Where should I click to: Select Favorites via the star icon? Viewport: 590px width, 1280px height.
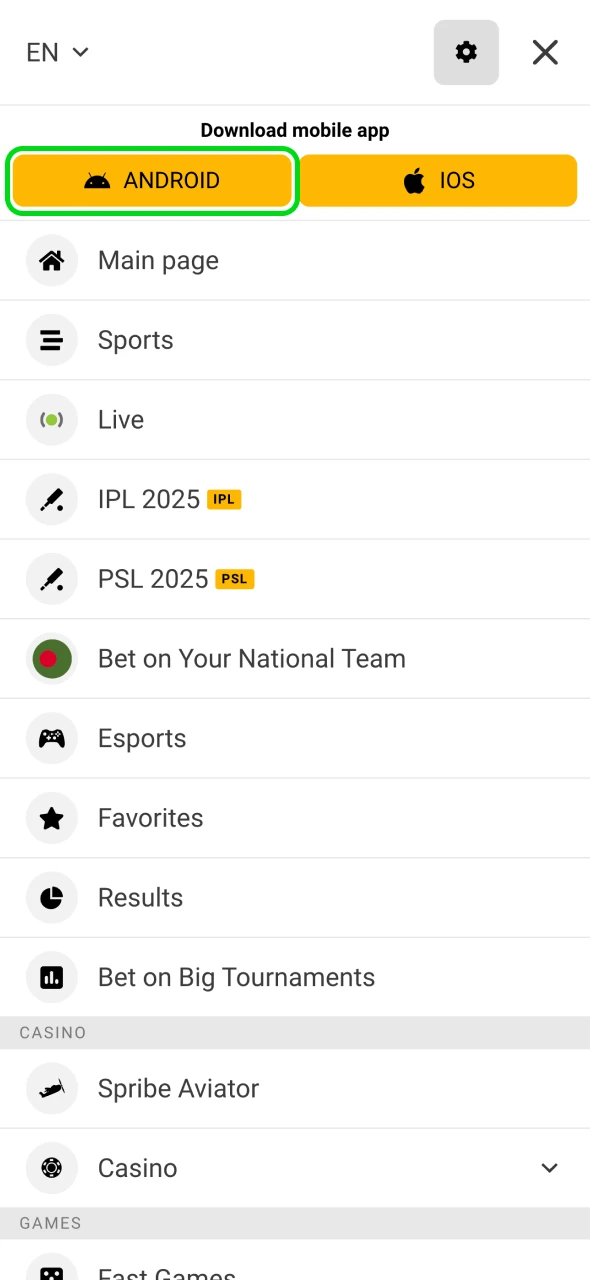click(51, 818)
